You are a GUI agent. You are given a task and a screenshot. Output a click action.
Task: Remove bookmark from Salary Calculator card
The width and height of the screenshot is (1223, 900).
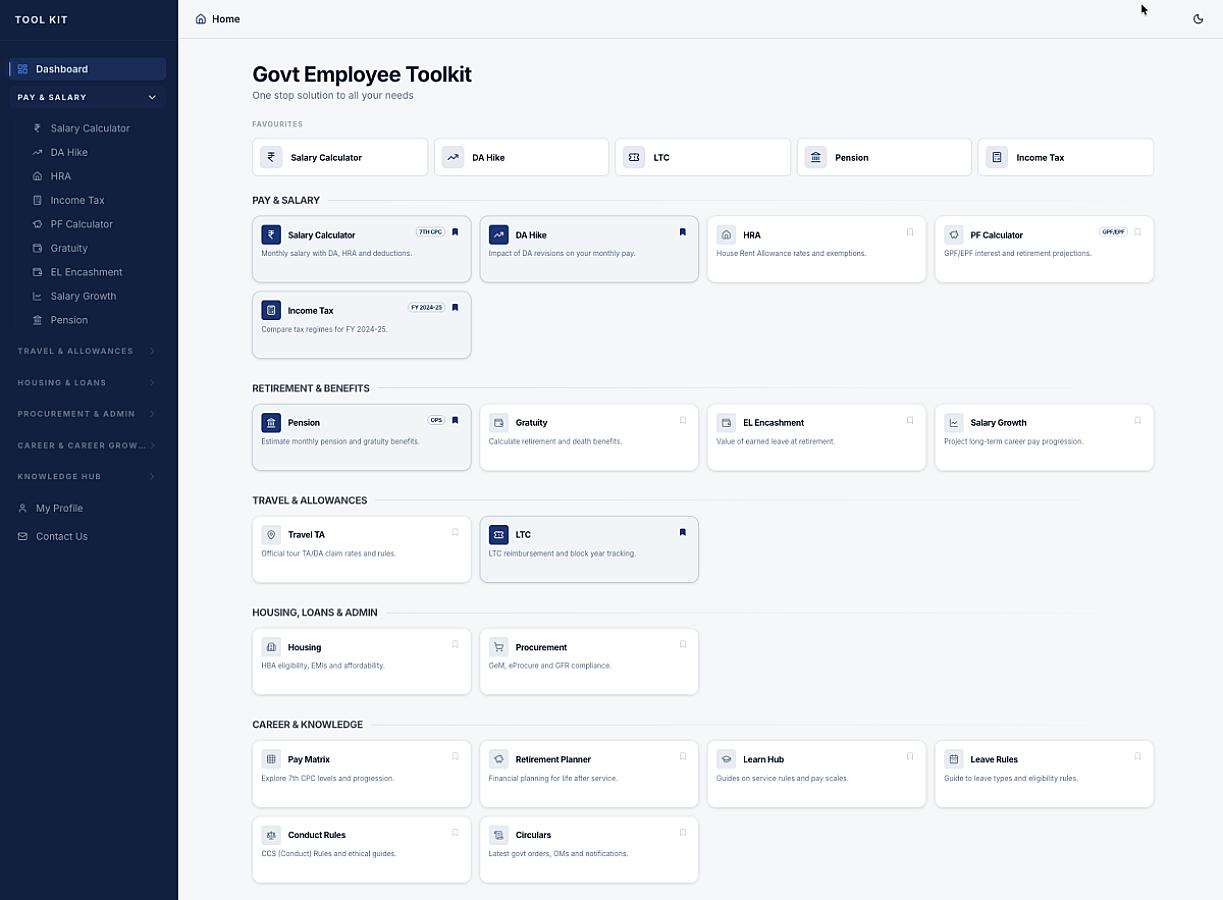(455, 232)
